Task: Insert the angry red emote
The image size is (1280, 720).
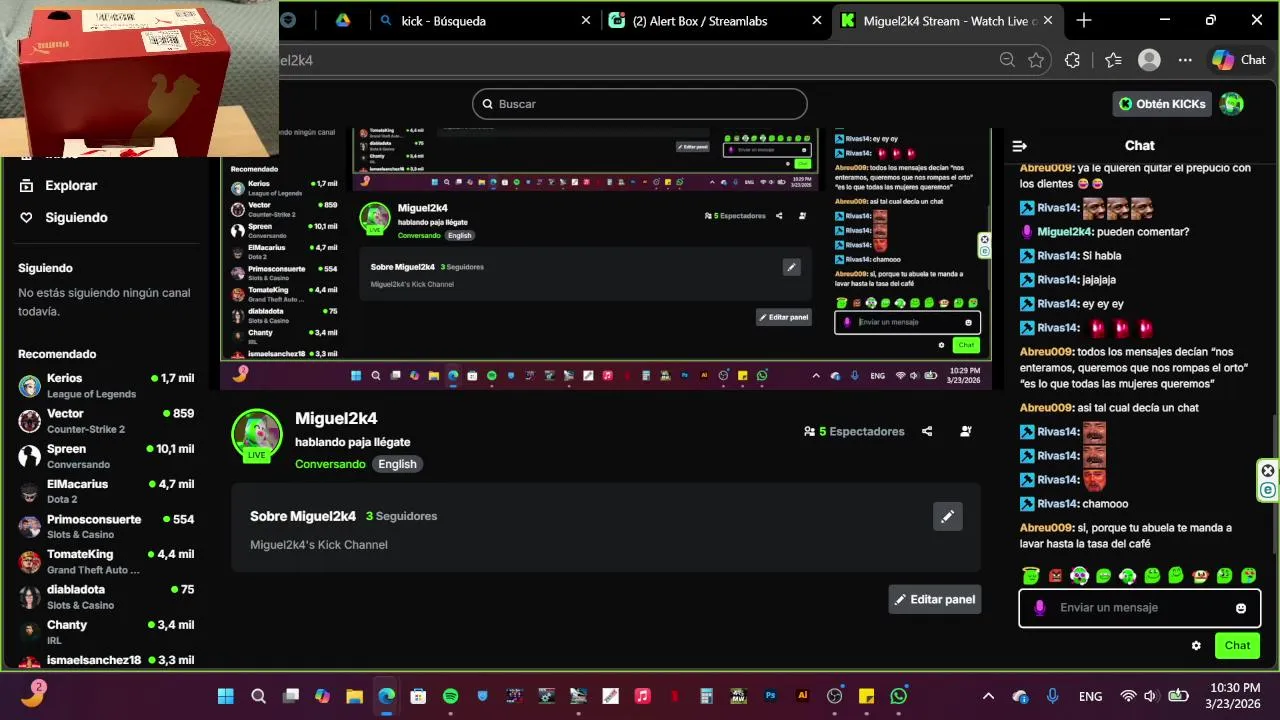Action: coord(1055,576)
